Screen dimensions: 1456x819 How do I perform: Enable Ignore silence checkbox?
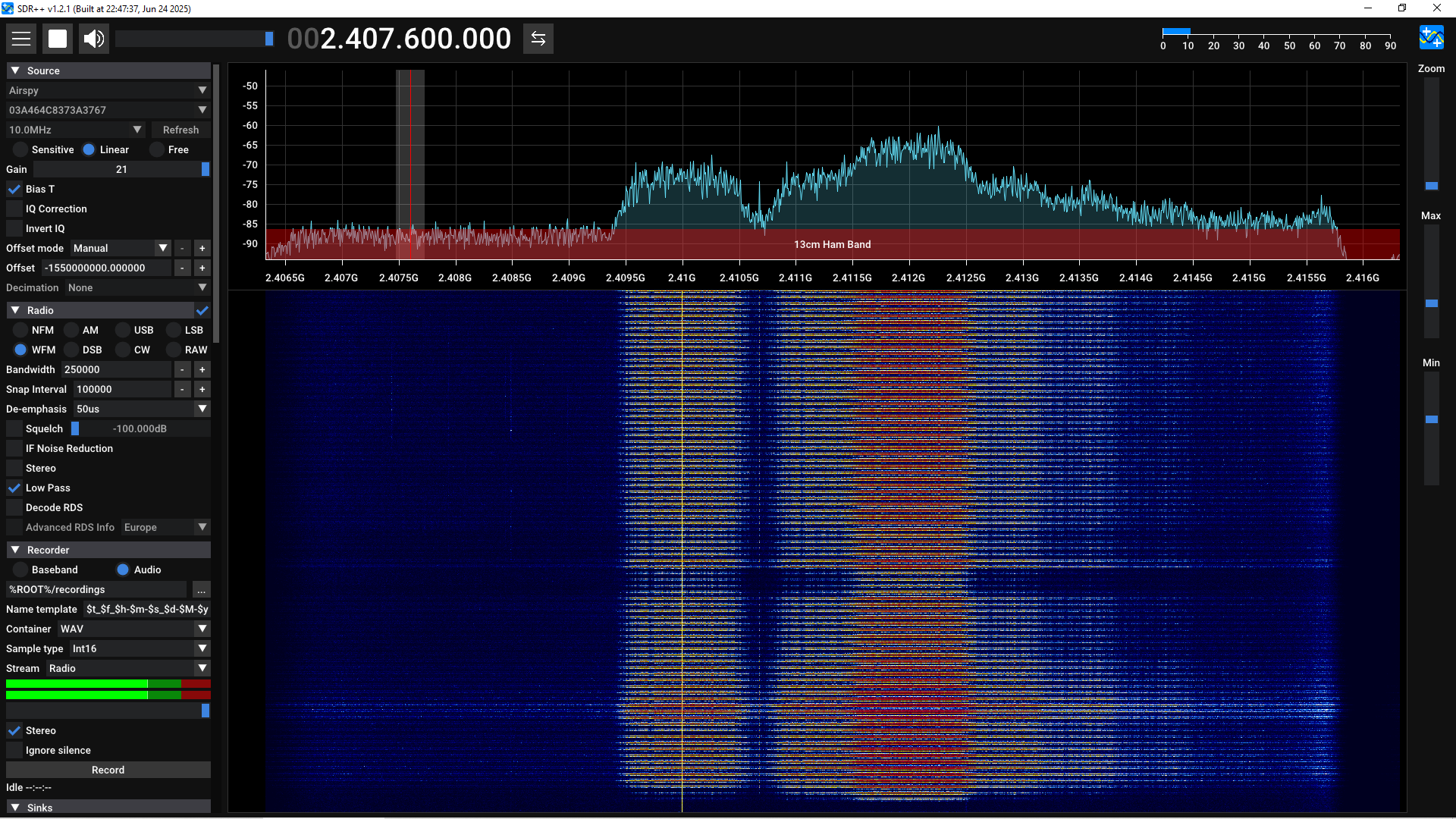point(14,750)
